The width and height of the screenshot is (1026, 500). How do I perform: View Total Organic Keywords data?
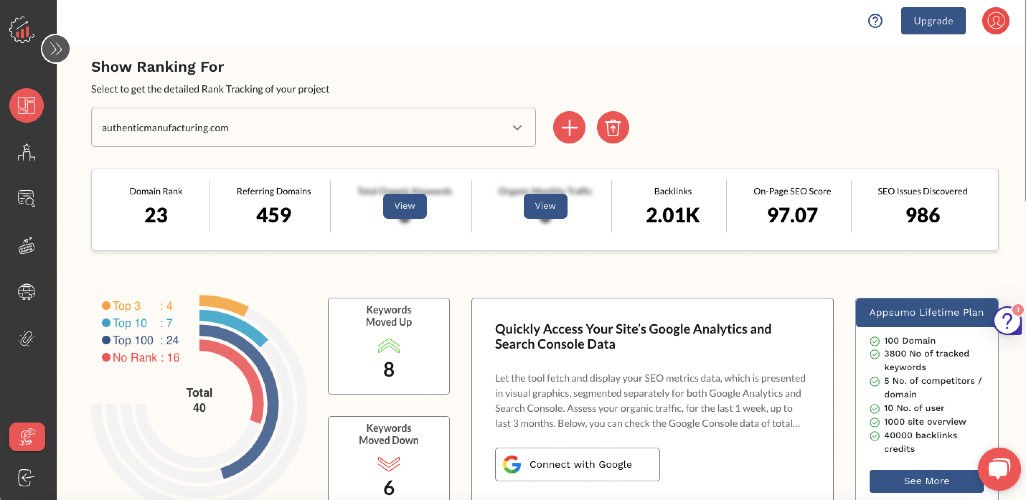404,205
